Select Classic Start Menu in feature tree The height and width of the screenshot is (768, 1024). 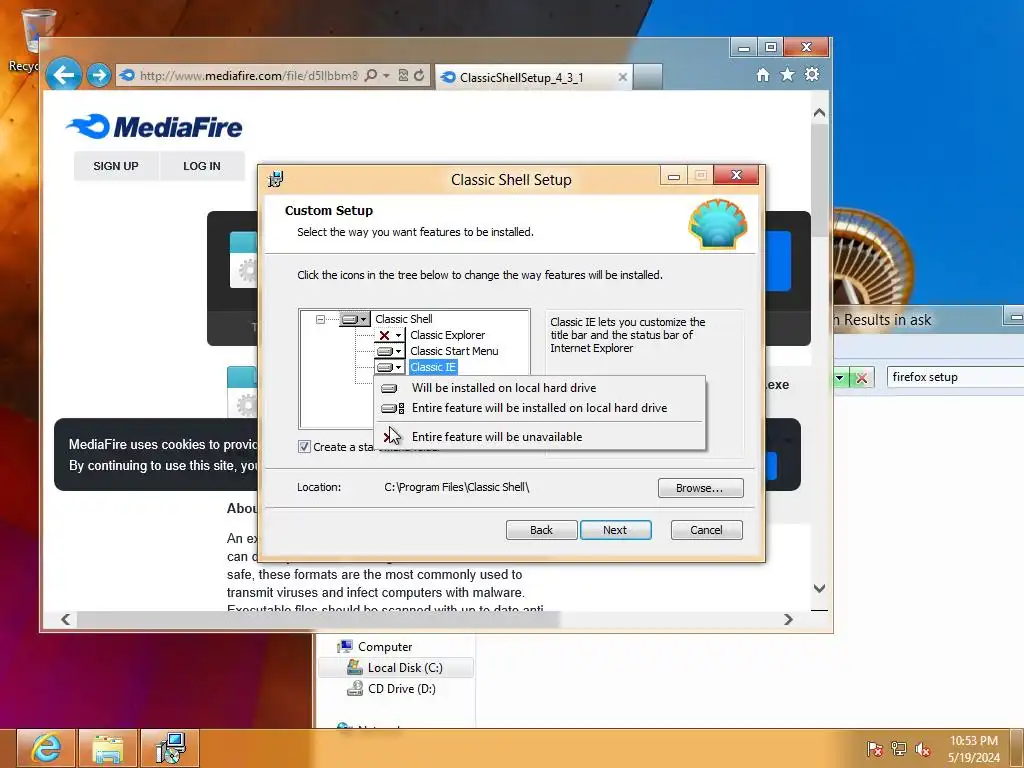[x=454, y=351]
